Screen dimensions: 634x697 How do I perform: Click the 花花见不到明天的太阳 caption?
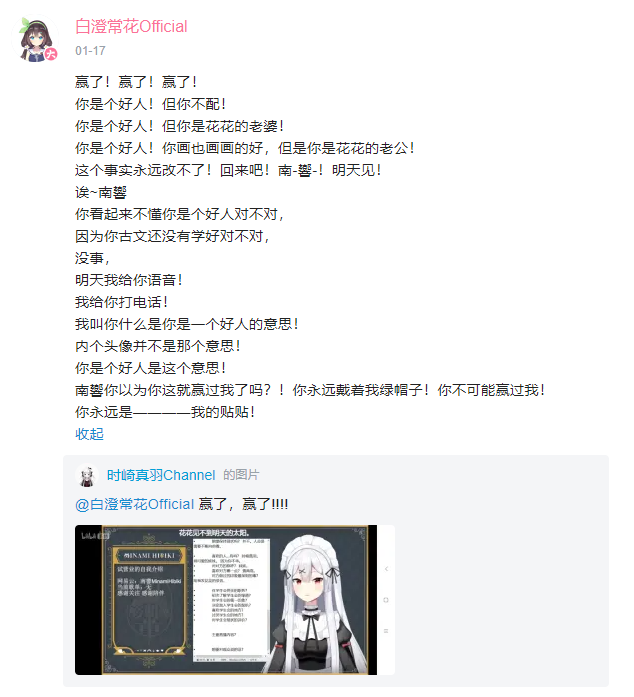(x=214, y=532)
